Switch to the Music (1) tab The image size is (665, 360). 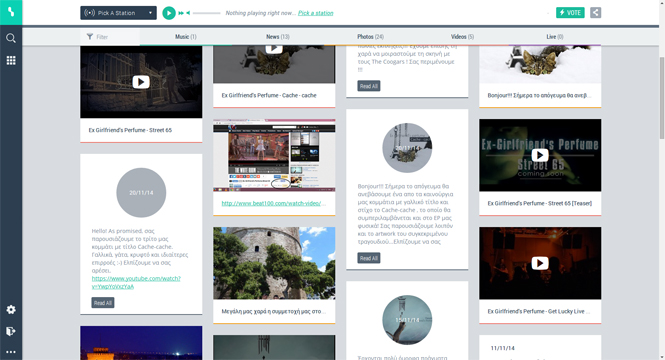coord(186,37)
